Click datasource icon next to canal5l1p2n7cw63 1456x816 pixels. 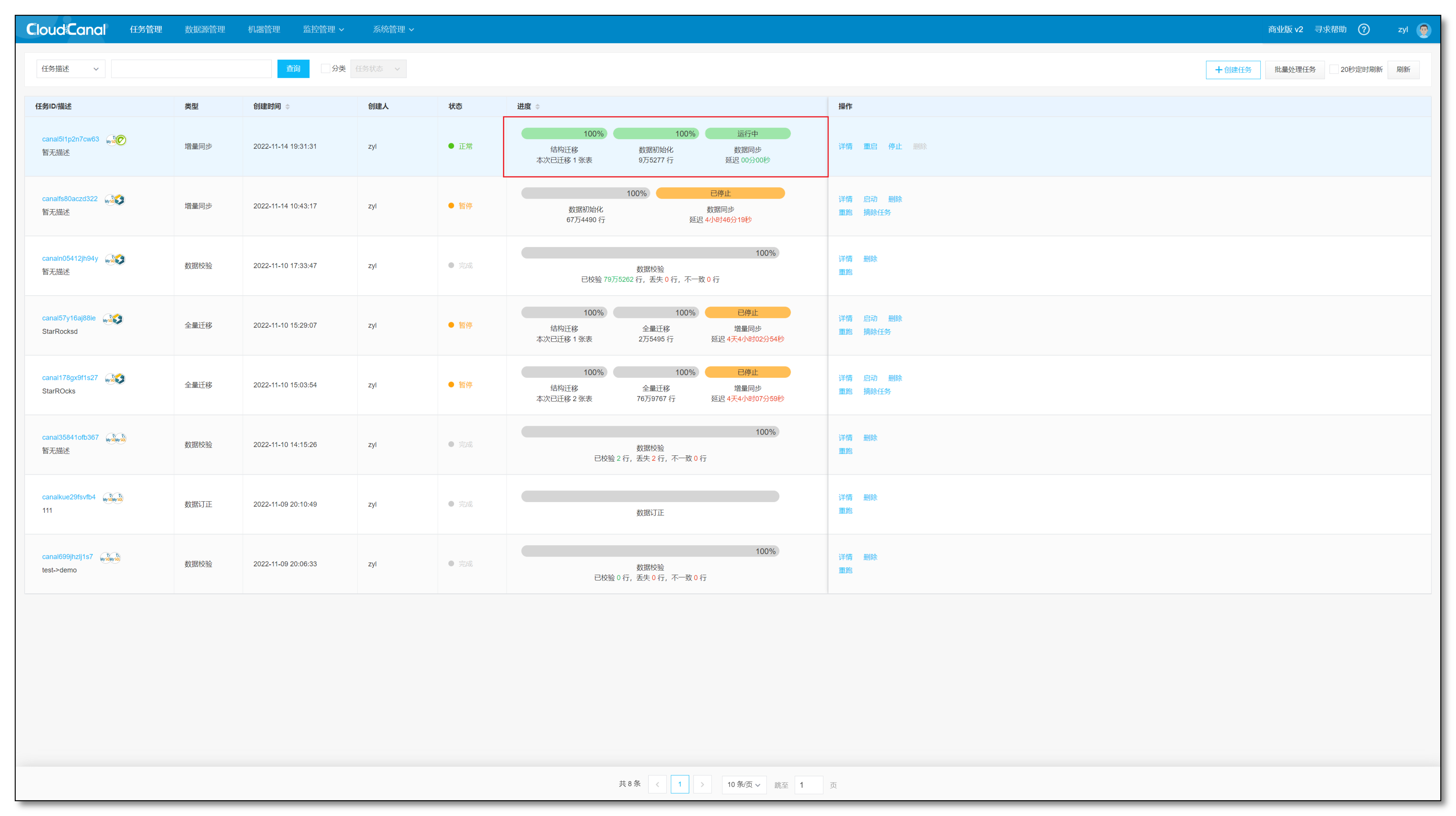tap(116, 140)
